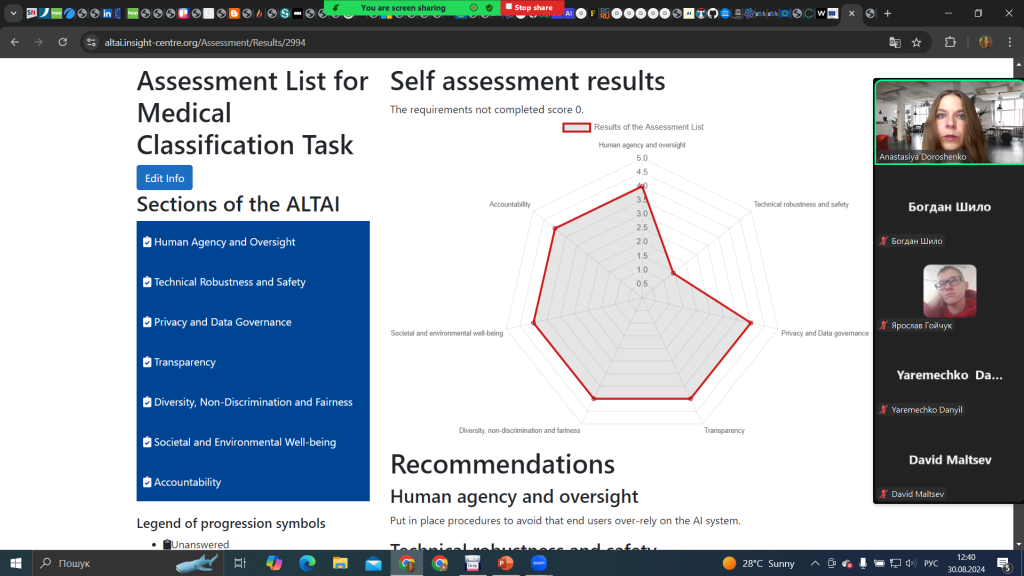Select Privacy and Data Governance checklist icon
The height and width of the screenshot is (576, 1024).
(x=147, y=322)
